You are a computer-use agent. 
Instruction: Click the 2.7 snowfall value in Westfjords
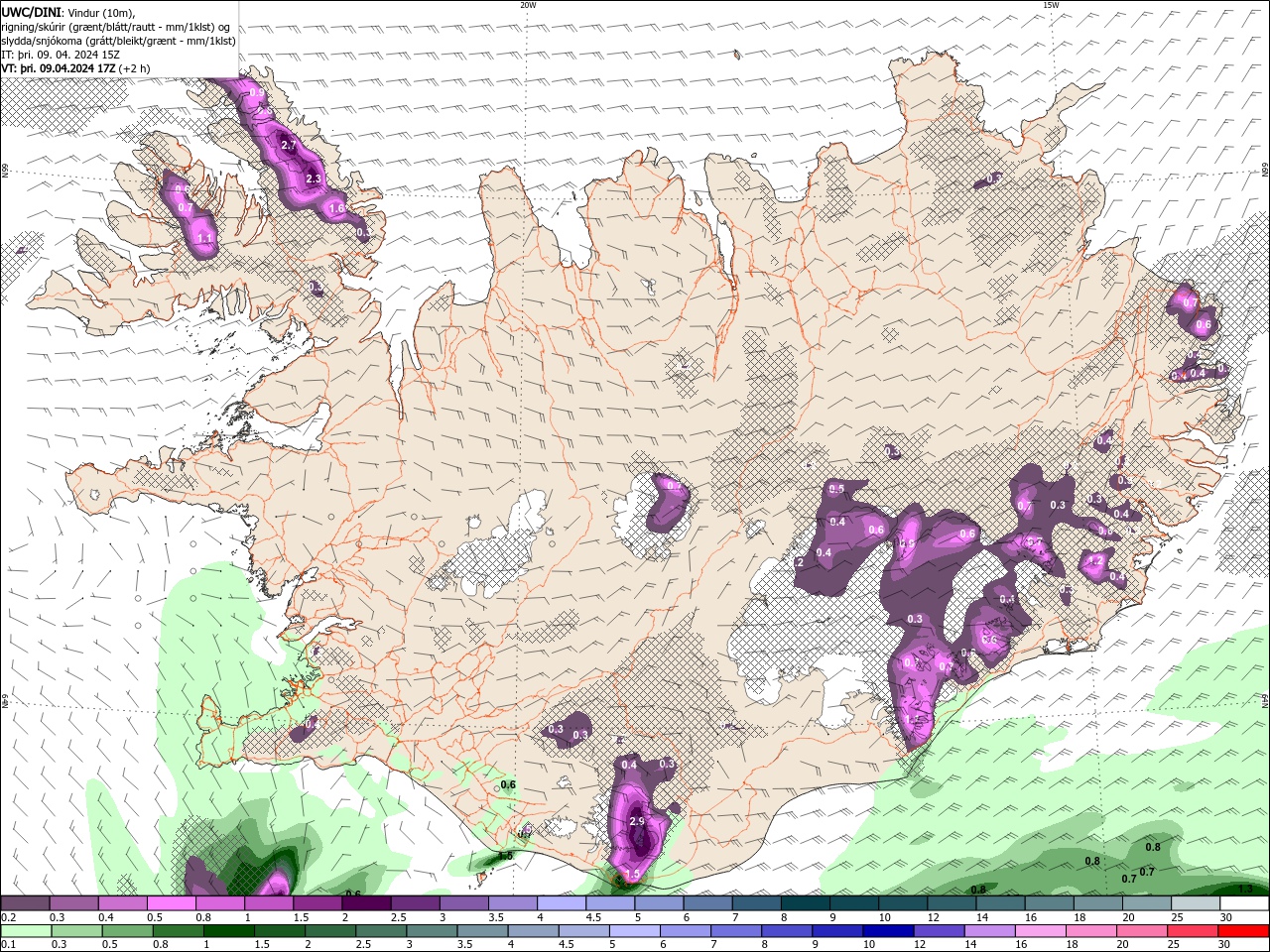pos(289,146)
